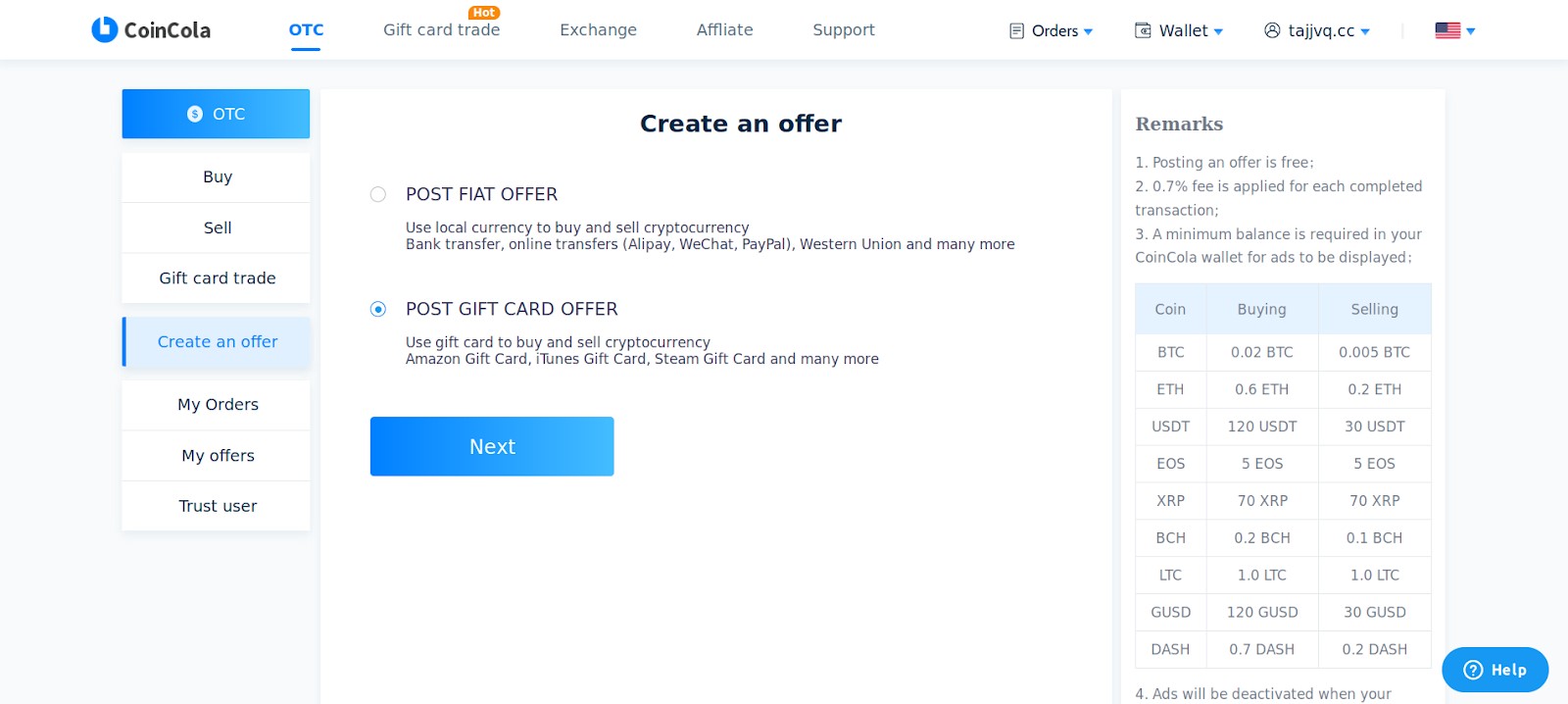Open the OTC tab in top navigation
This screenshot has height=704, width=1568.
[x=306, y=30]
